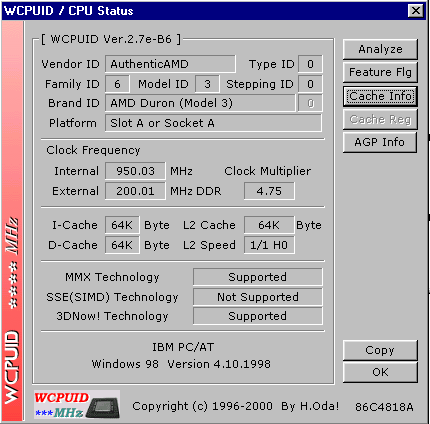
Task: Click the WCPUID Ver.2.7e-B6 group label
Action: tap(111, 39)
